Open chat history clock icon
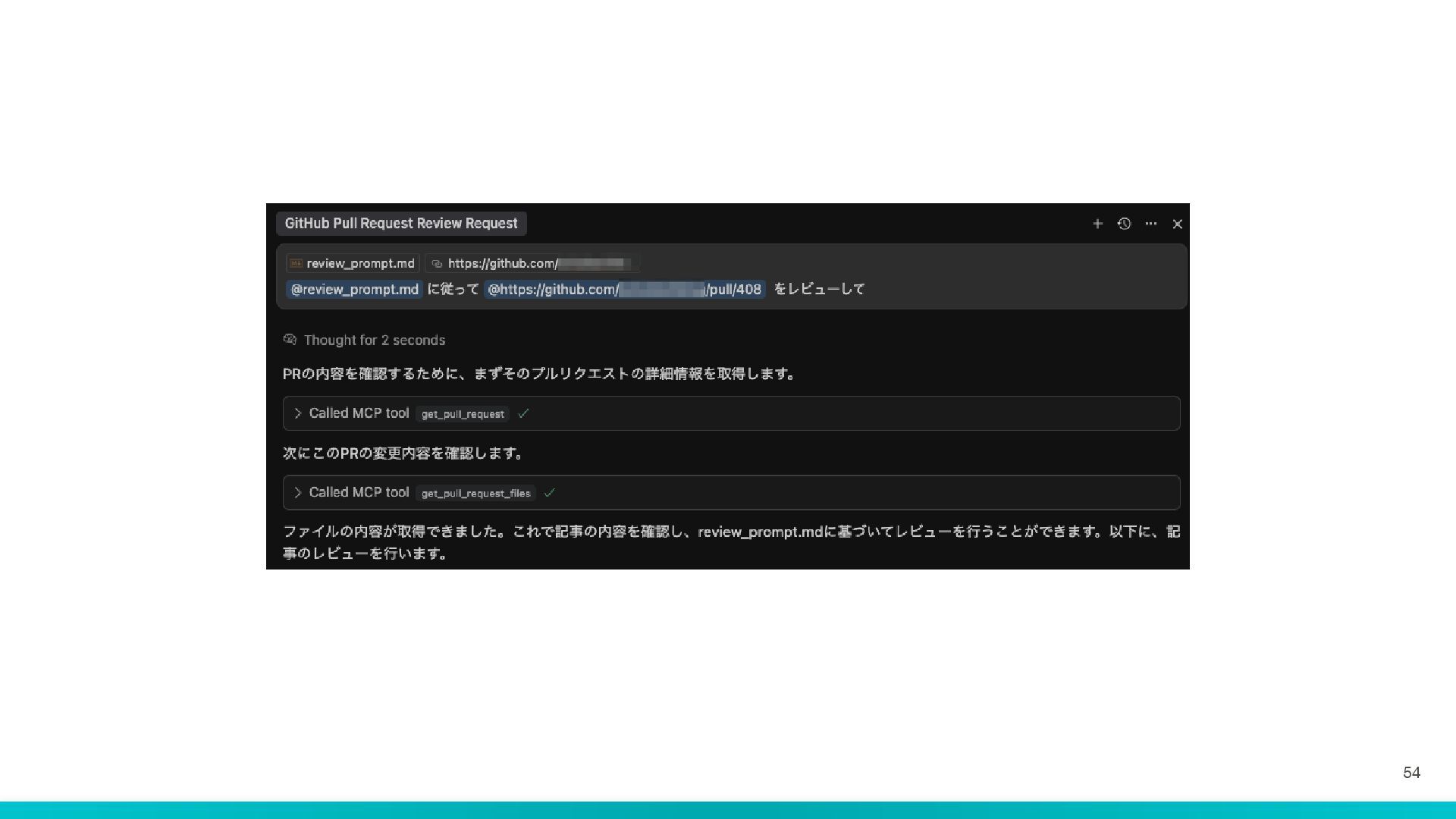 [1124, 224]
